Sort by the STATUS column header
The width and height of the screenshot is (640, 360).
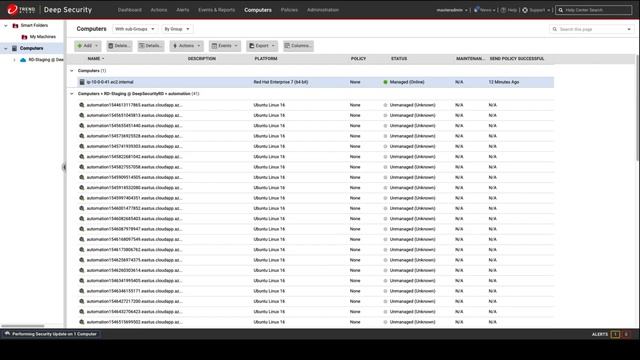click(x=399, y=59)
